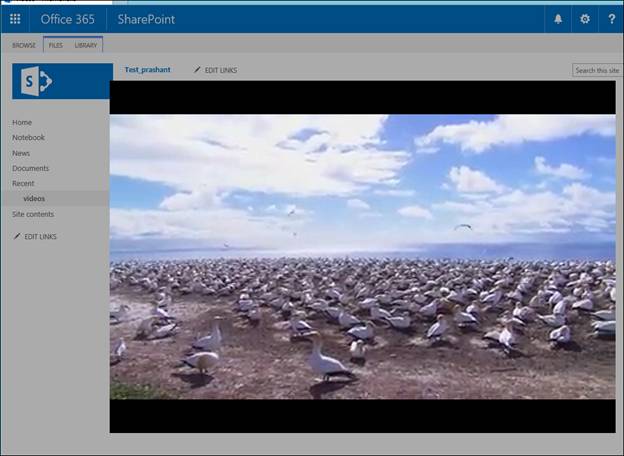Image resolution: width=624 pixels, height=456 pixels.
Task: Open Documents in left navigation
Action: tap(30, 168)
